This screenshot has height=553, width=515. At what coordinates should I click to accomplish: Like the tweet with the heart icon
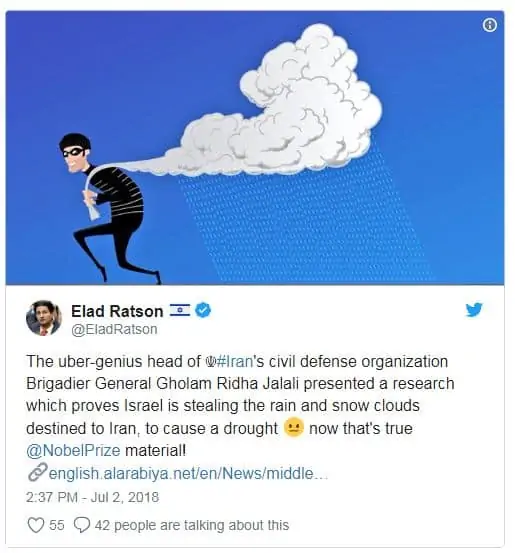[x=36, y=525]
